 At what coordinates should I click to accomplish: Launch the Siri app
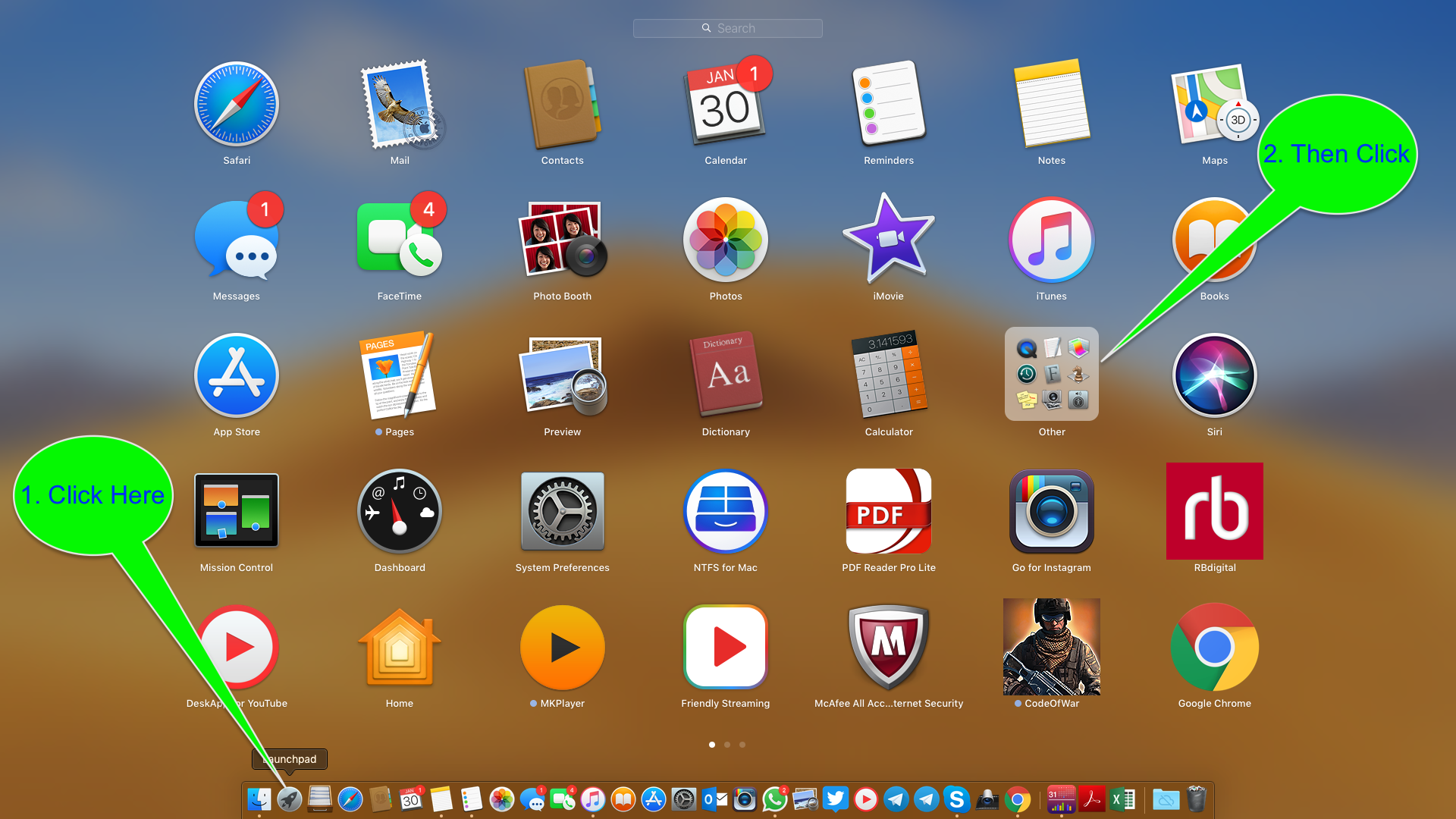(1214, 375)
